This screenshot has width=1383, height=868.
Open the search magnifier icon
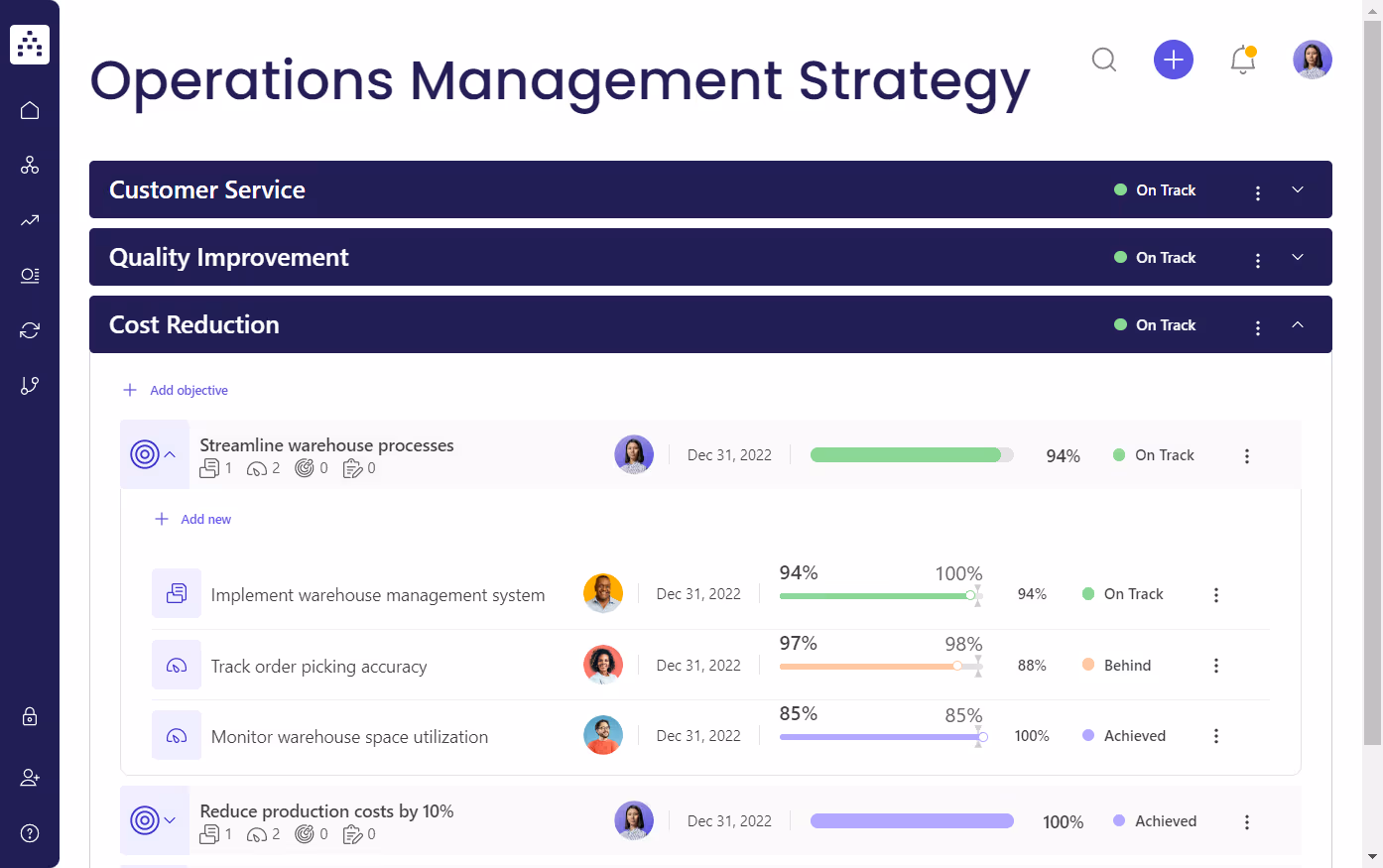click(1103, 60)
